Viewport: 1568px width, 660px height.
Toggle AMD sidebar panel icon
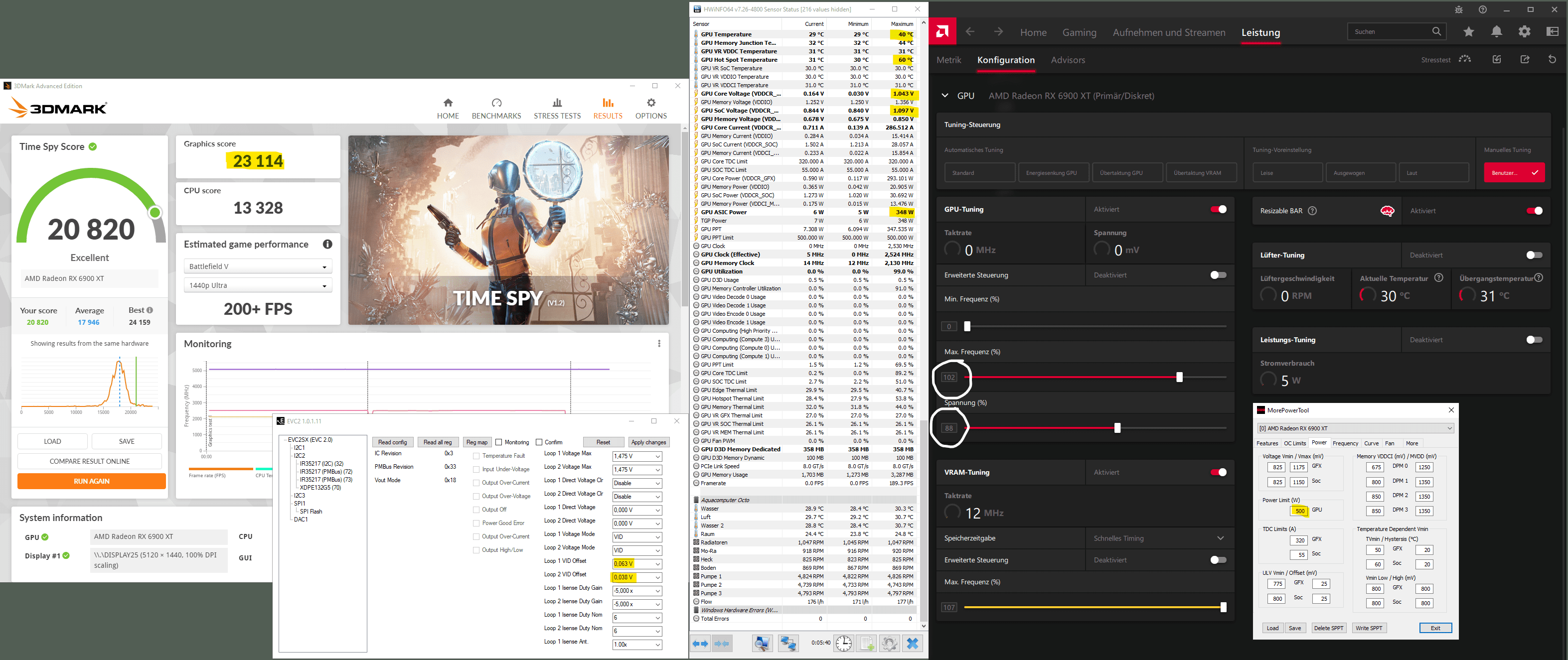point(1552,32)
